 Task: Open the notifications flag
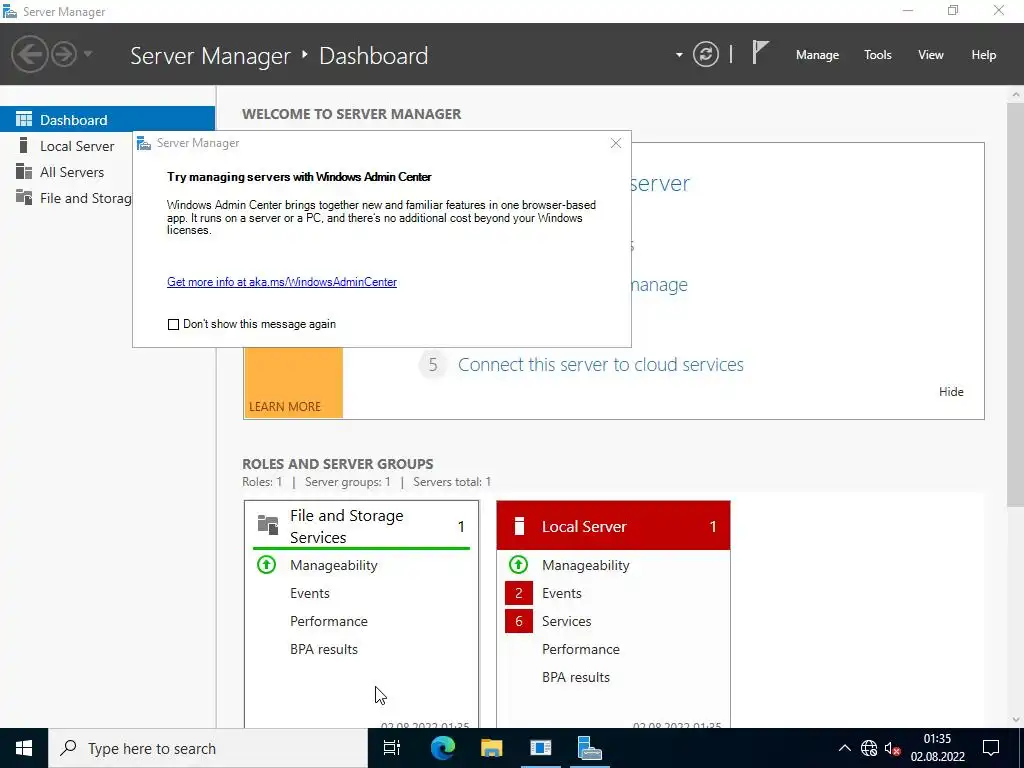pyautogui.click(x=760, y=52)
